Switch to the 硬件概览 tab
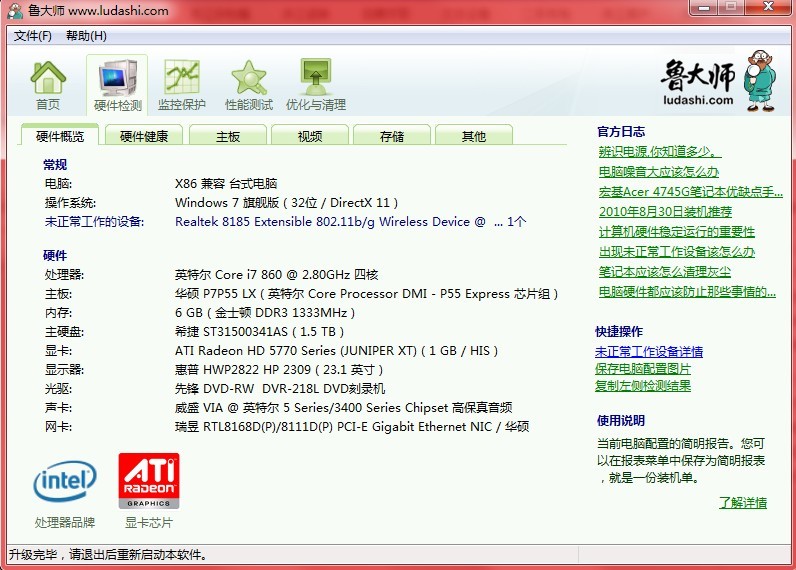The height and width of the screenshot is (570, 796). (x=60, y=136)
